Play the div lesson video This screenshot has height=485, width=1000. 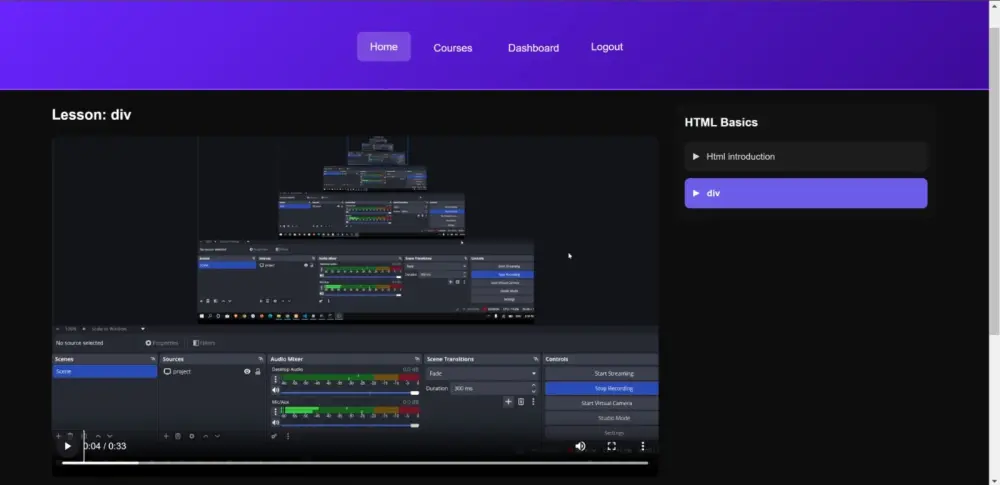pyautogui.click(x=68, y=446)
